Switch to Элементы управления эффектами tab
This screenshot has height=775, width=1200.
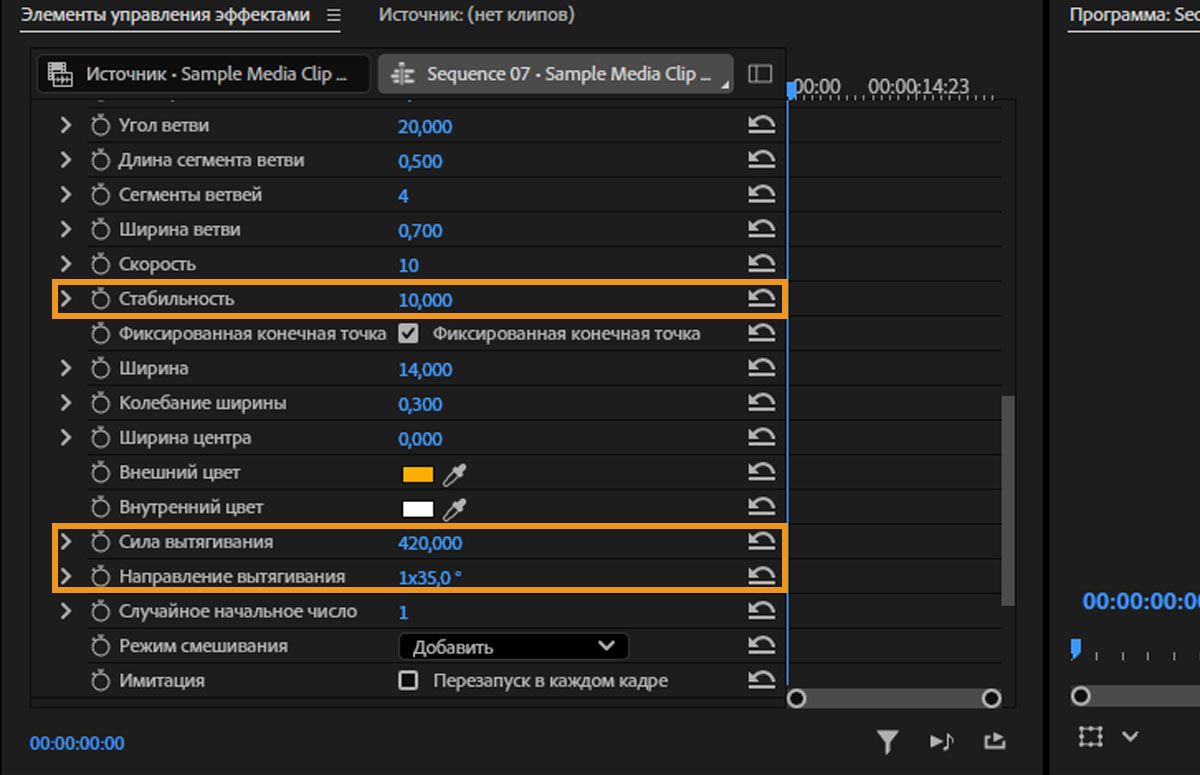165,15
